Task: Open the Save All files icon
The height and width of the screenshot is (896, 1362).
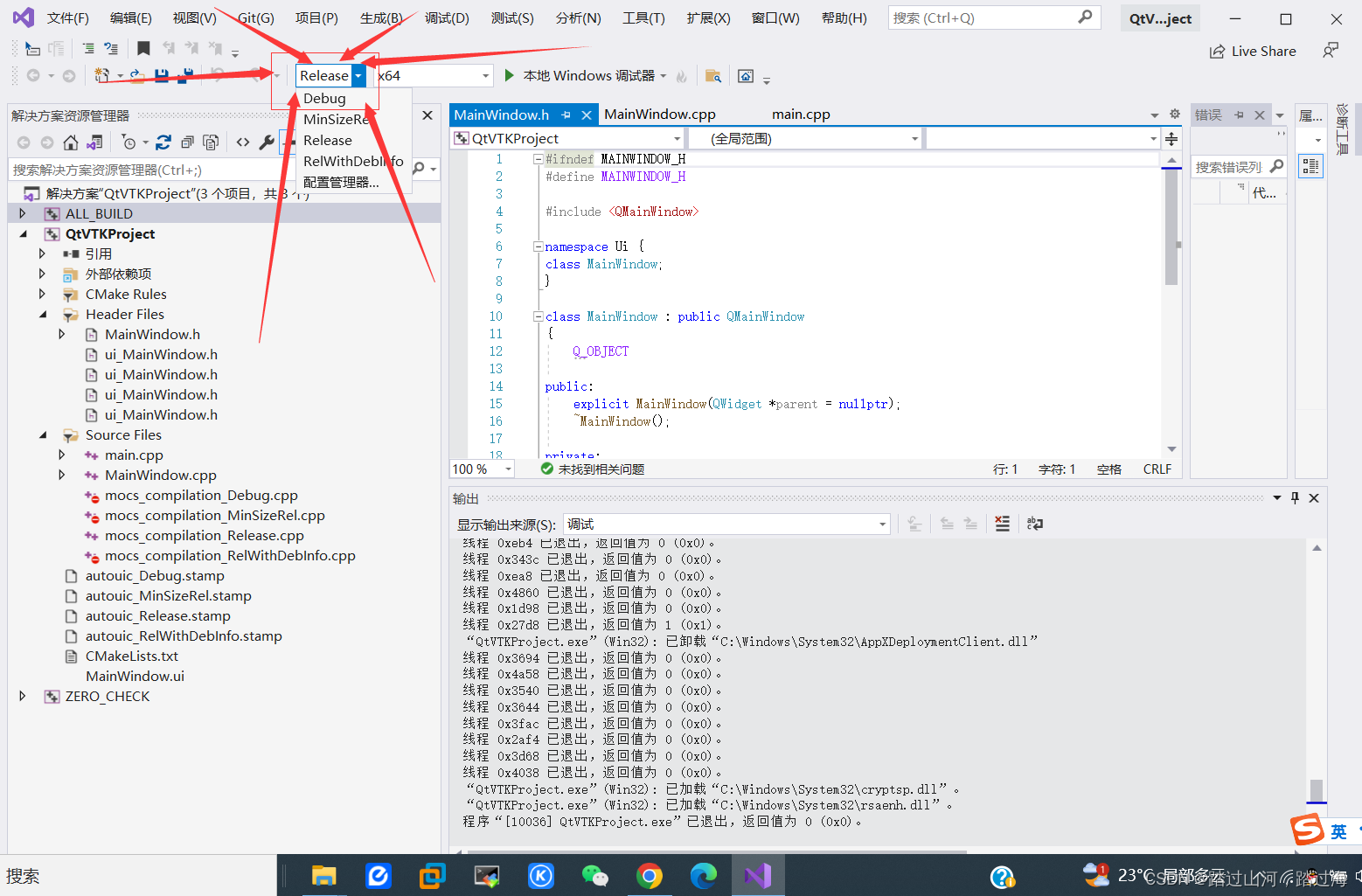Action: 184,73
